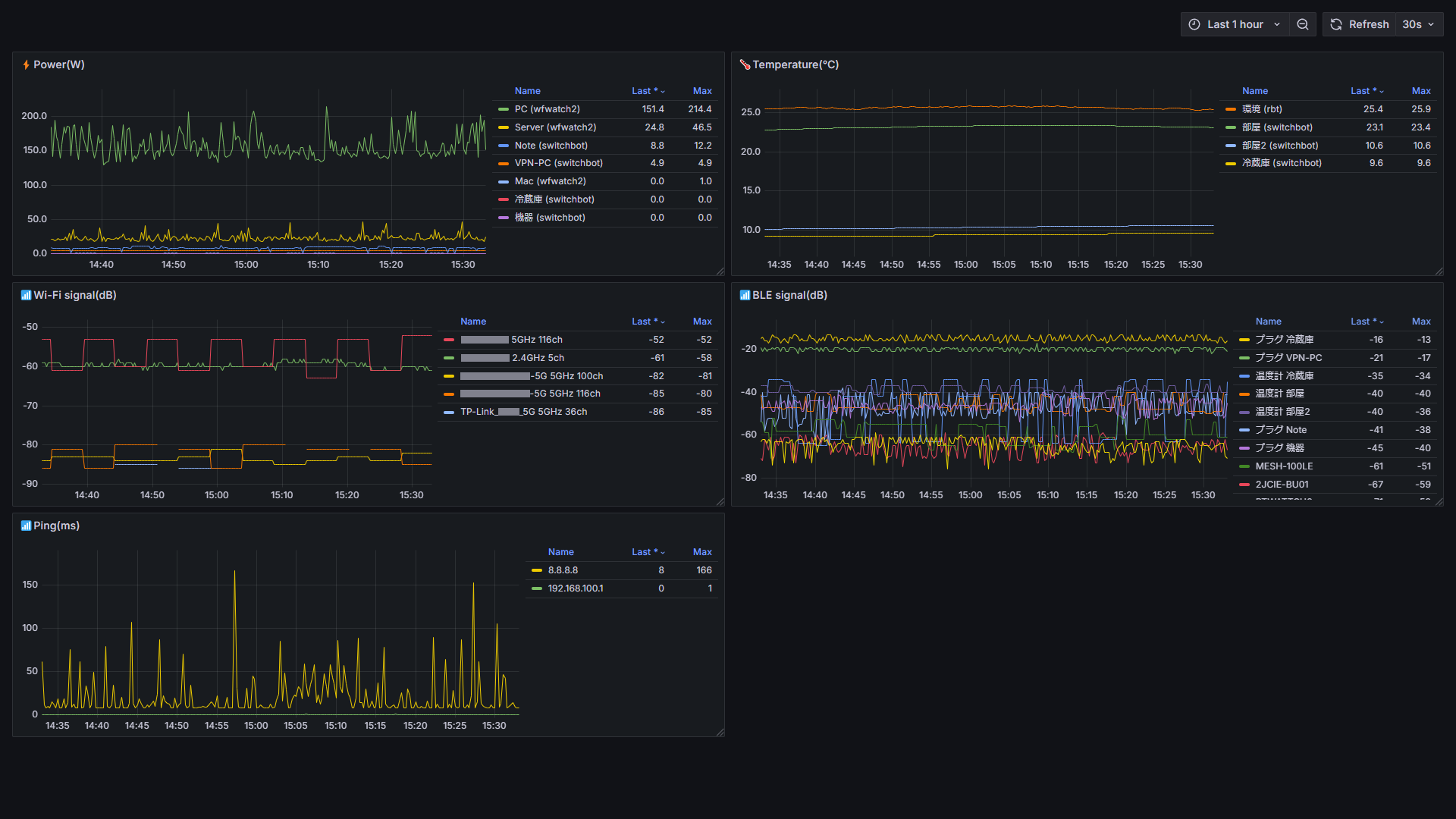Viewport: 1456px width, 819px height.
Task: Open the Last 1 hour time range dropdown
Action: (x=1235, y=24)
